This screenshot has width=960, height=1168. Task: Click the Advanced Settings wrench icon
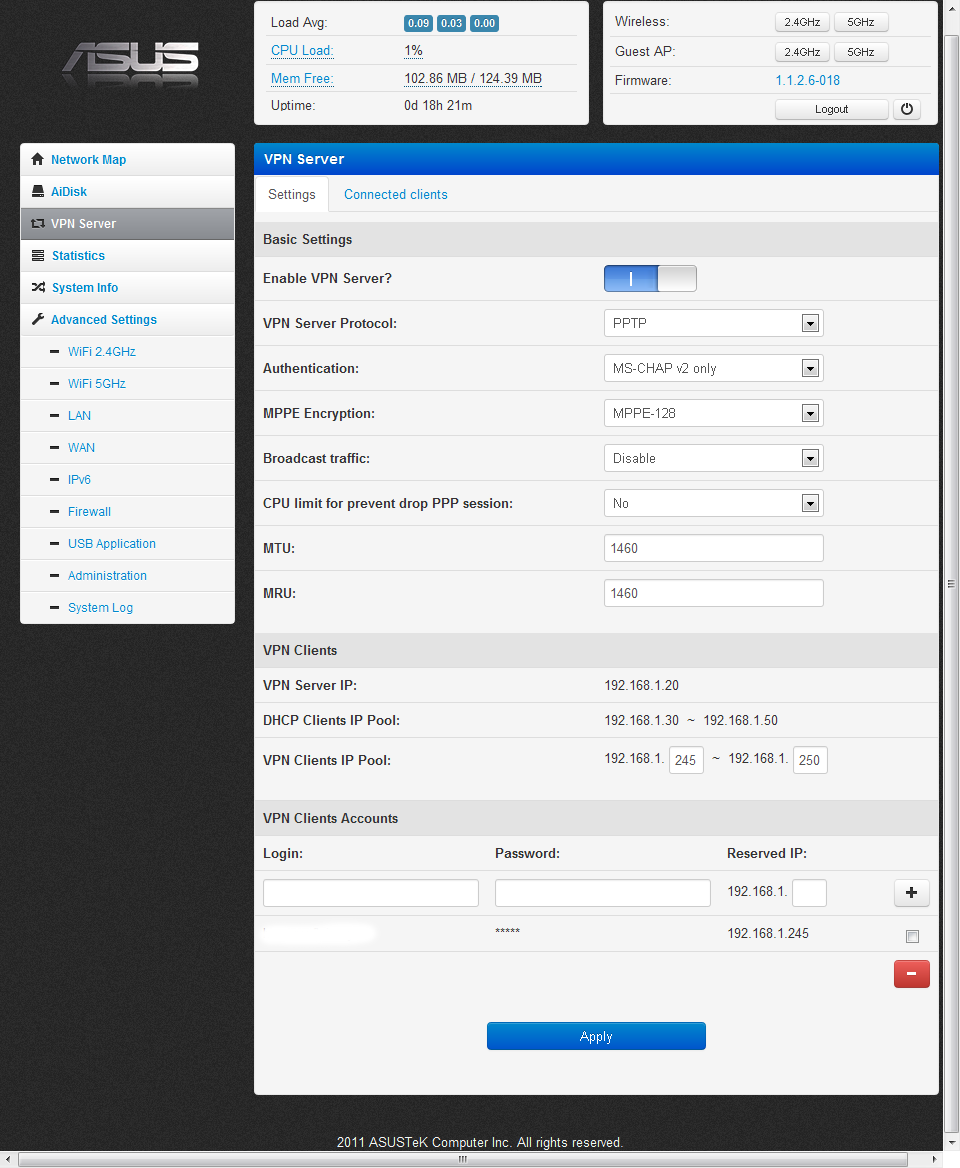pyautogui.click(x=38, y=320)
